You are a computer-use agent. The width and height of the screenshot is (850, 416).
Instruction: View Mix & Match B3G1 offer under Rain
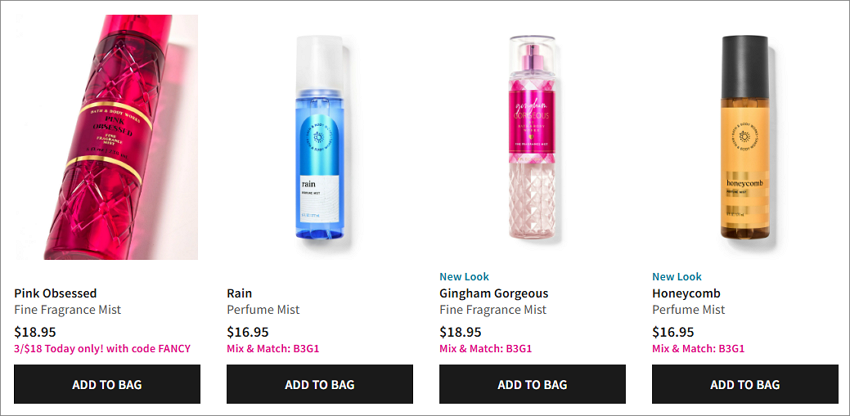[x=273, y=348]
